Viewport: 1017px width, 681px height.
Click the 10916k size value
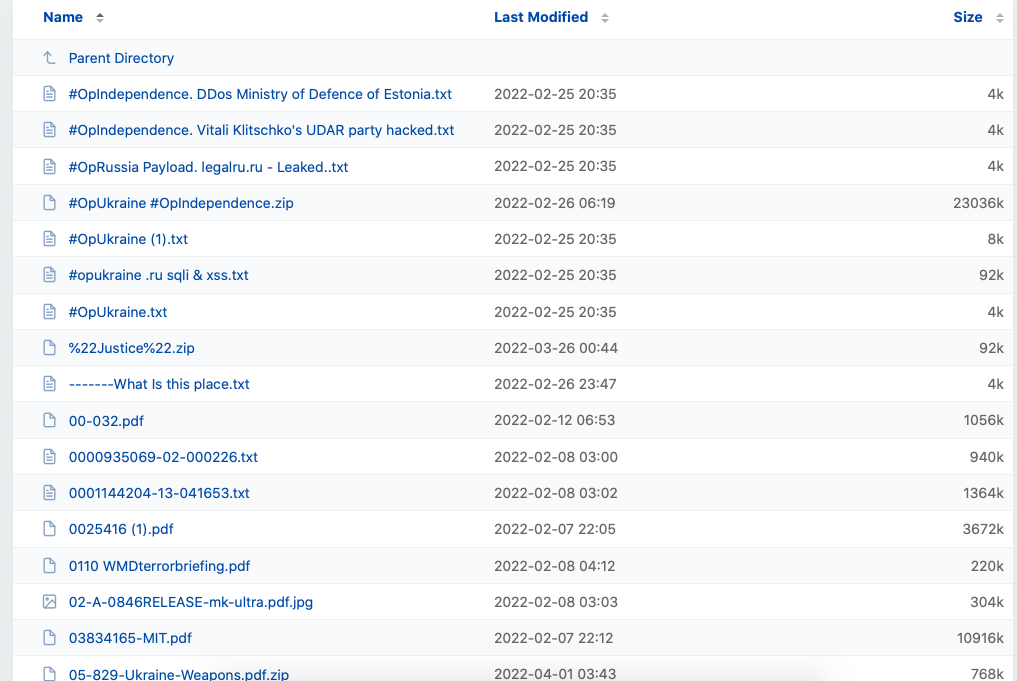980,638
